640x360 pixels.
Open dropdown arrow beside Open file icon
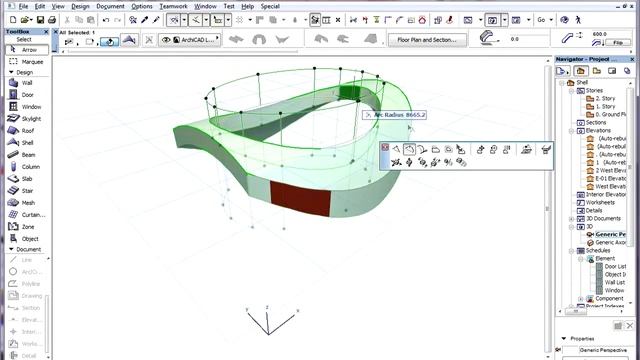[x=31, y=20]
